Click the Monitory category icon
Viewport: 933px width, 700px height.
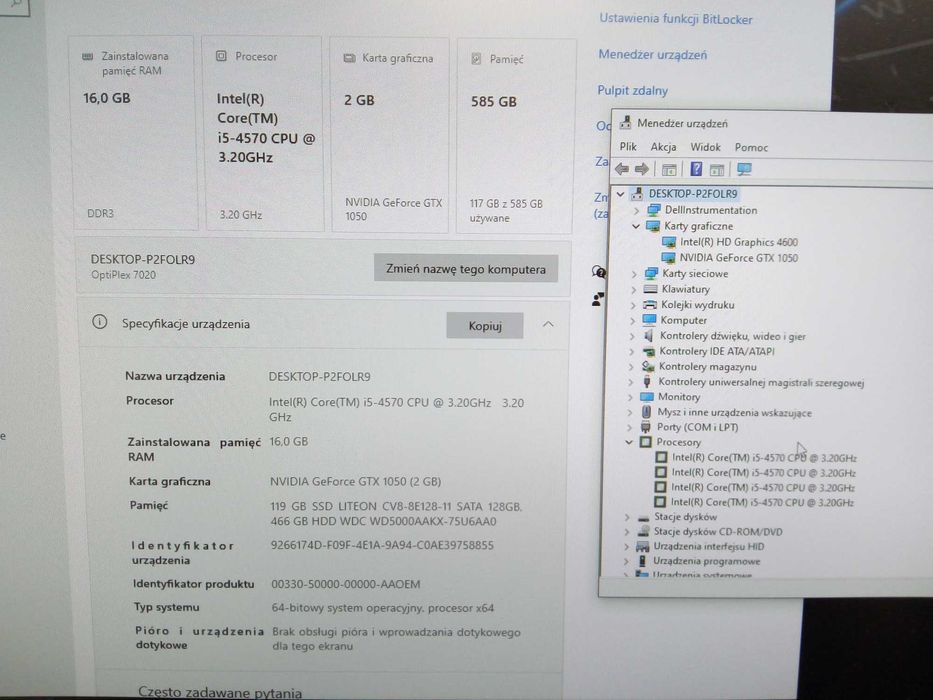[647, 396]
